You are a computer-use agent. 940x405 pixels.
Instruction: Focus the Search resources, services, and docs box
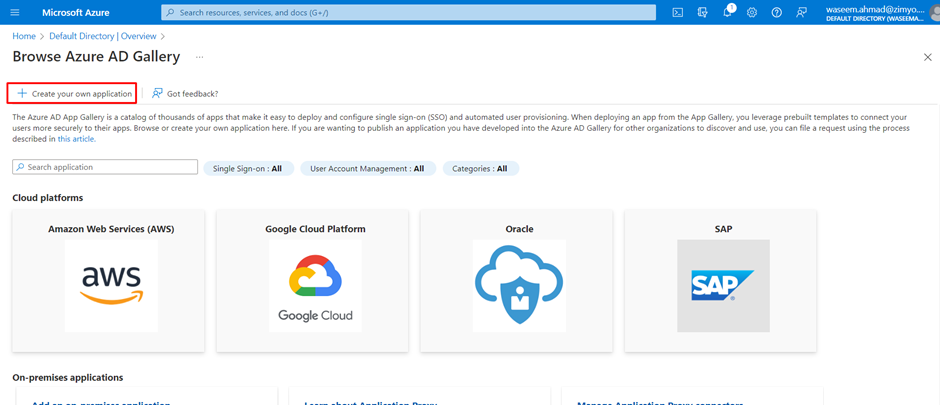point(409,13)
